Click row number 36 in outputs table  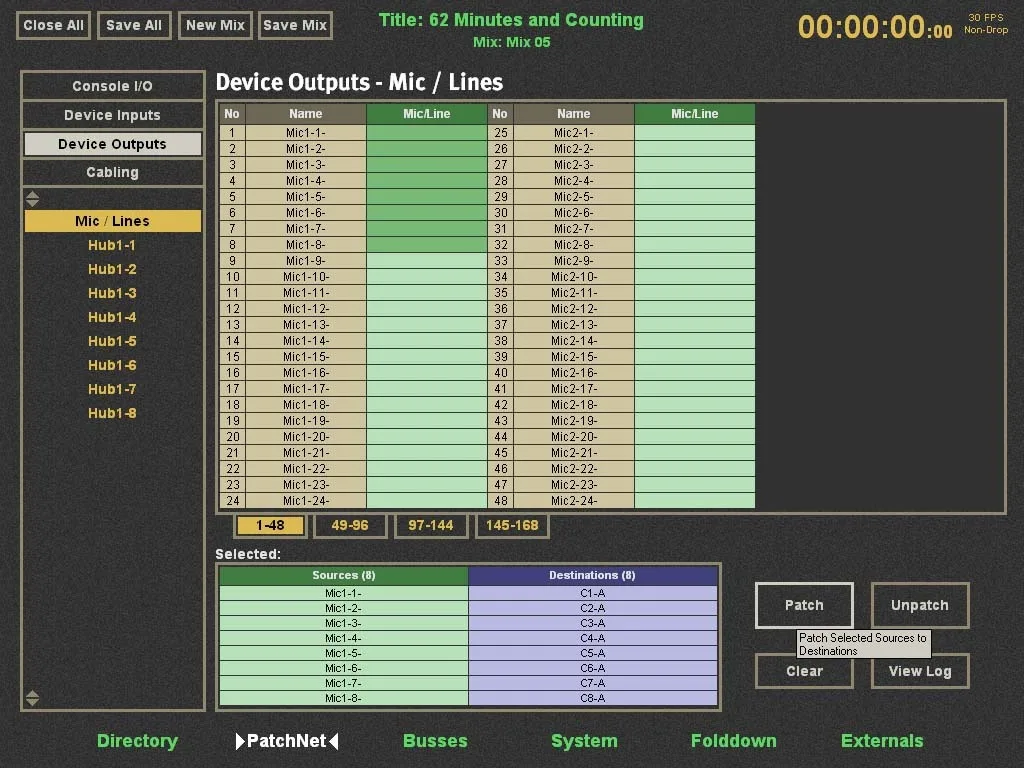[x=500, y=309]
